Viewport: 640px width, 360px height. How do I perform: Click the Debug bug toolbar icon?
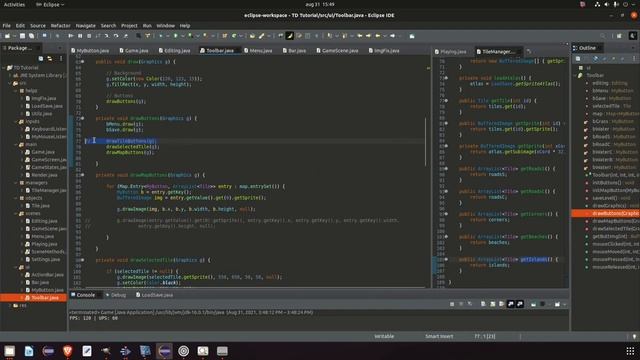pyautogui.click(x=160, y=36)
